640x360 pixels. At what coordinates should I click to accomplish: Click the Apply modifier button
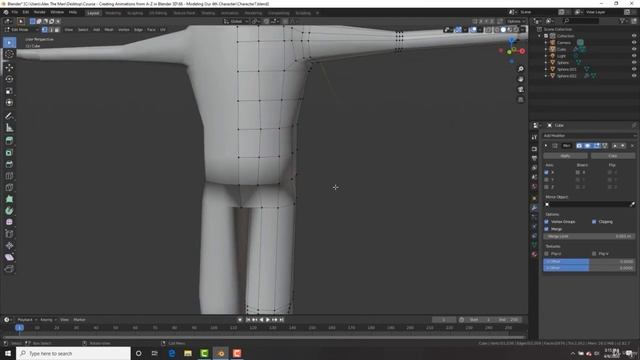(565, 156)
